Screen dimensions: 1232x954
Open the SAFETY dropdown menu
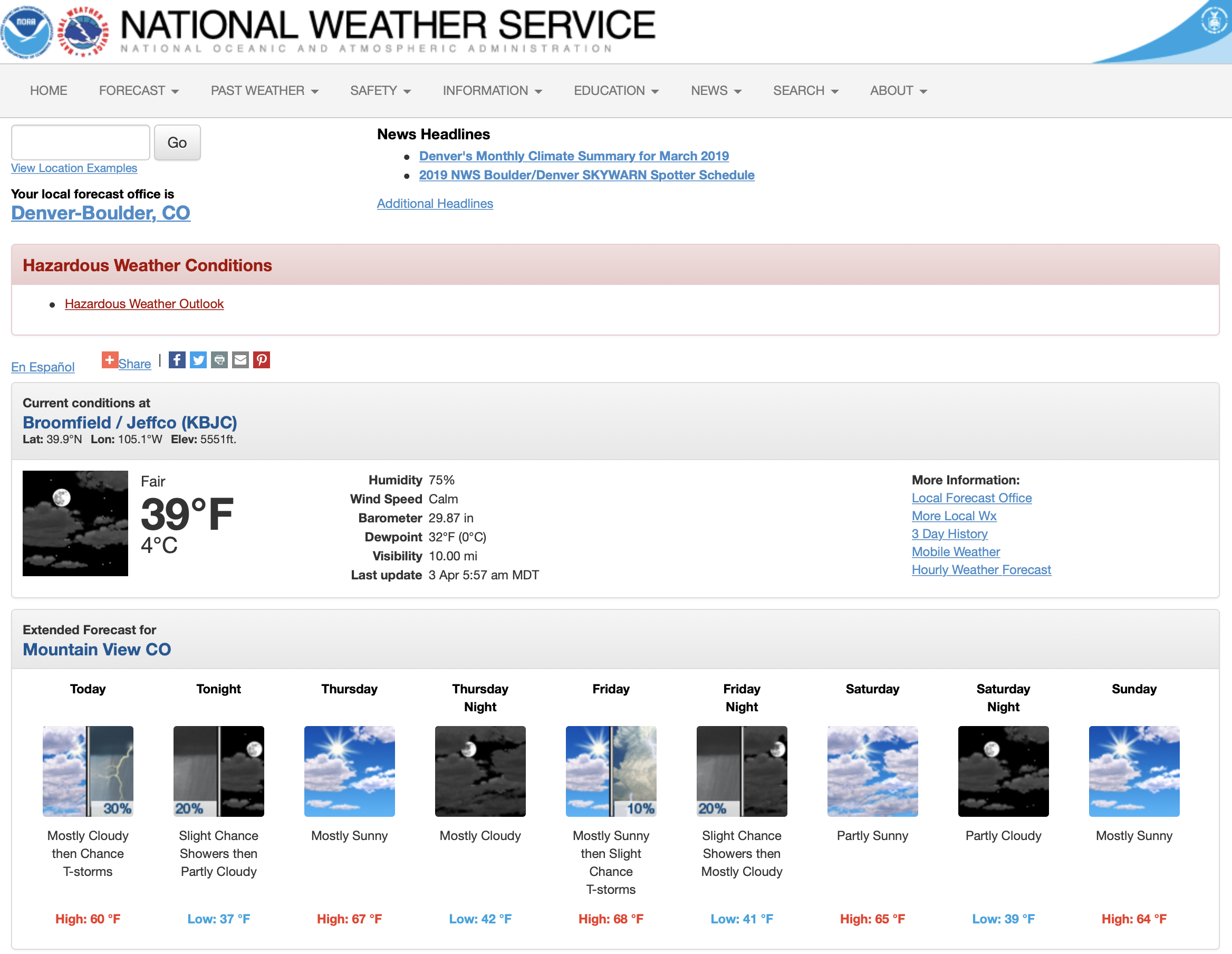(380, 91)
